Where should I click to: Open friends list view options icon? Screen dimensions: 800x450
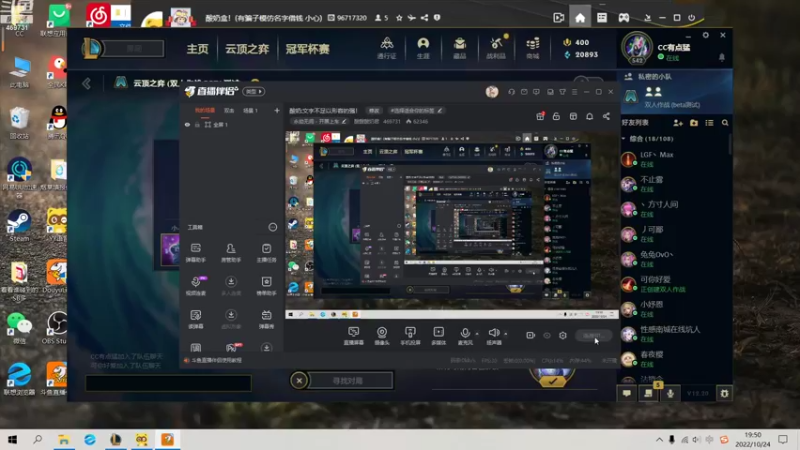point(709,123)
